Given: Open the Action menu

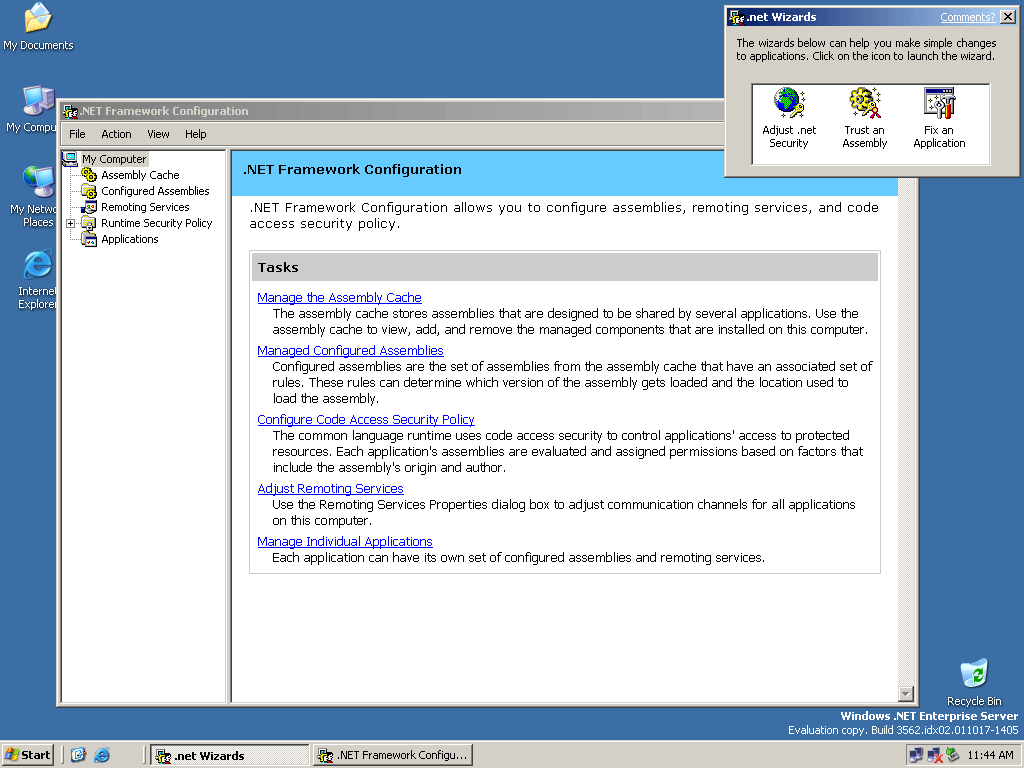Looking at the screenshot, I should coord(116,134).
